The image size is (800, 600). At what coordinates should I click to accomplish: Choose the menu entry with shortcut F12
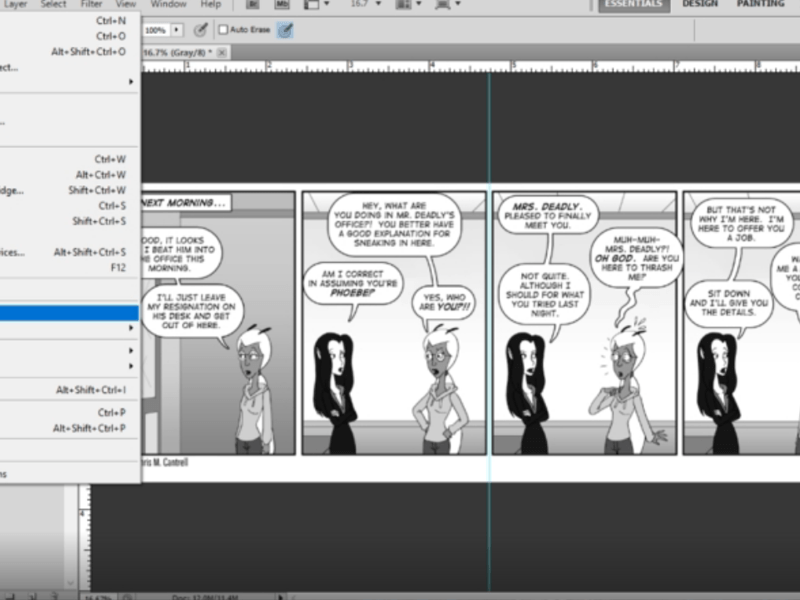[70, 267]
